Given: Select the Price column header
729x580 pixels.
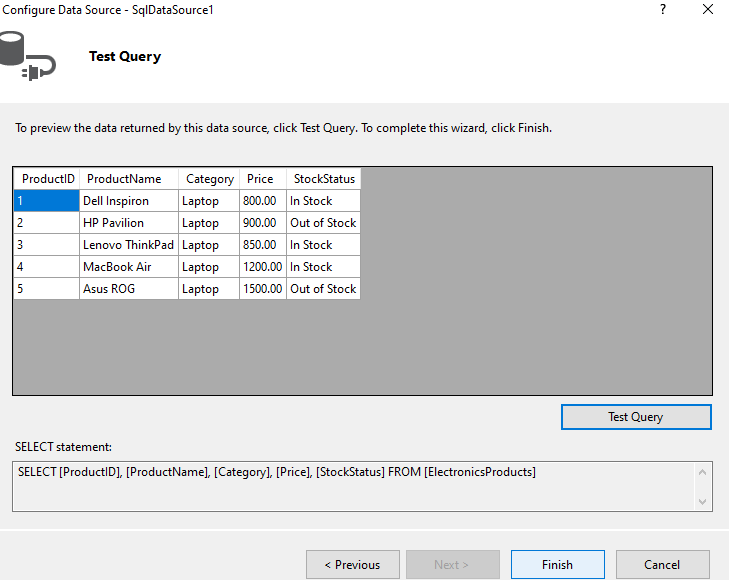Looking at the screenshot, I should (x=263, y=179).
